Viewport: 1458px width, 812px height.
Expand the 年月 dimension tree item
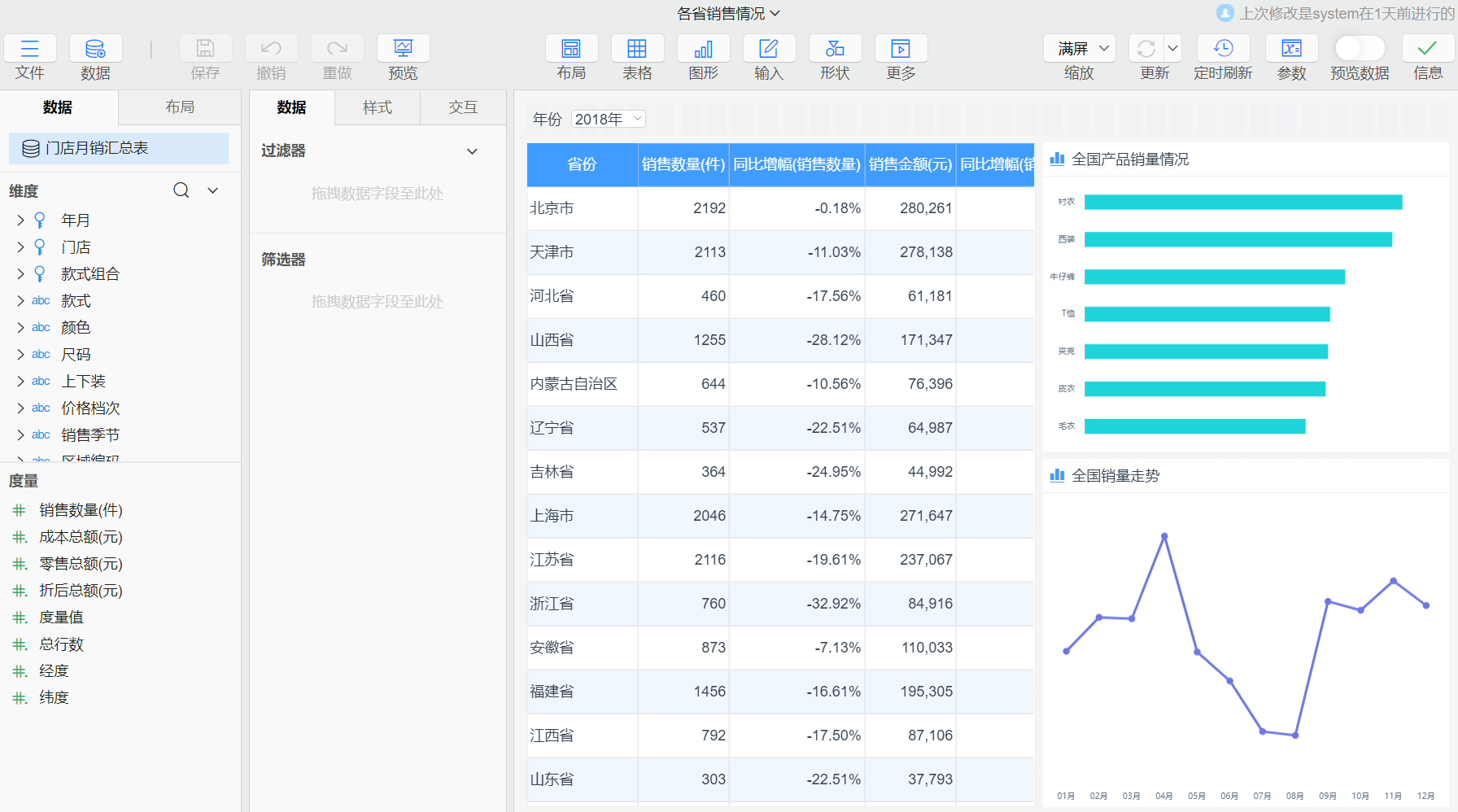pos(20,220)
